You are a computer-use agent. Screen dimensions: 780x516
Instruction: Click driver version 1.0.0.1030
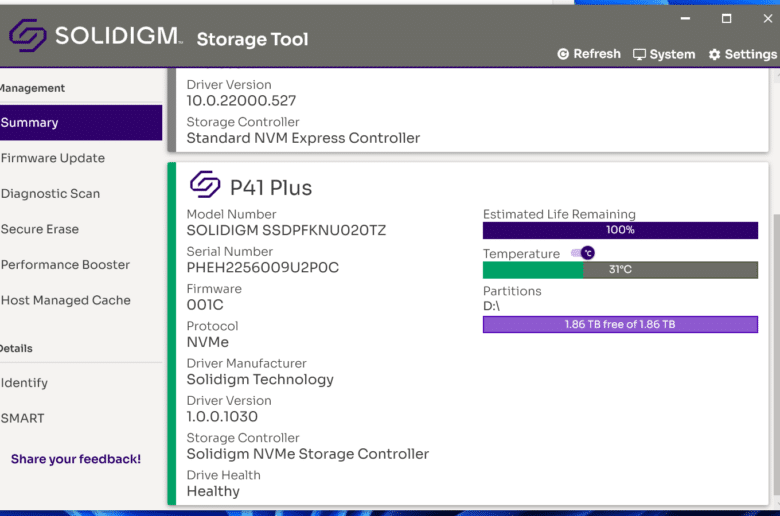[222, 416]
